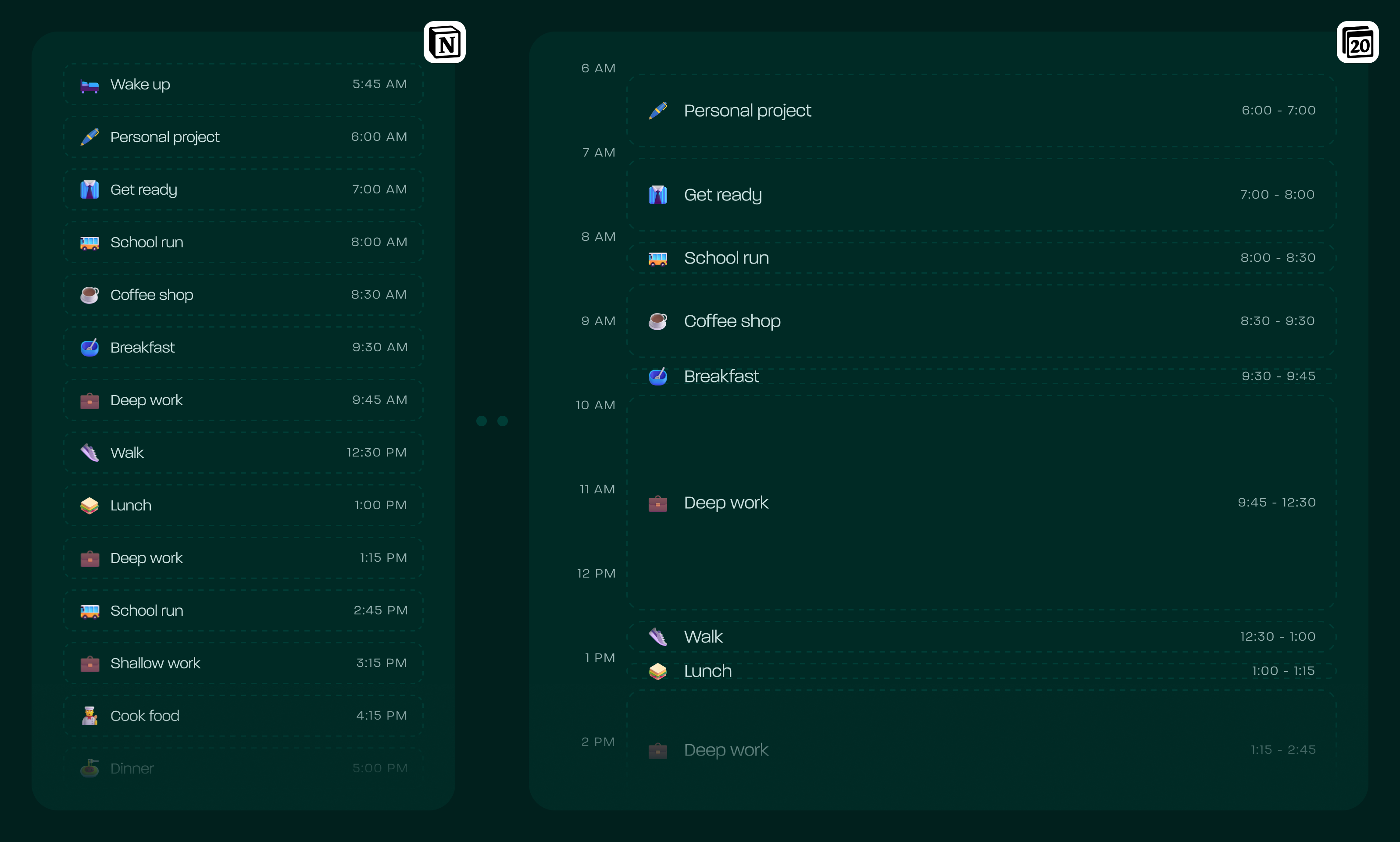Click the coffee cup icon in the Coffee shop calendar event

pyautogui.click(x=658, y=321)
